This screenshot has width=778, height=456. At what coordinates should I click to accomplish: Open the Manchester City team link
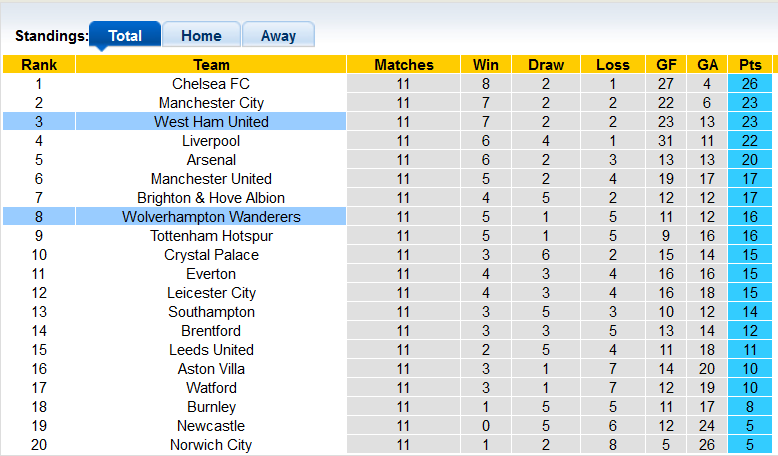[211, 103]
